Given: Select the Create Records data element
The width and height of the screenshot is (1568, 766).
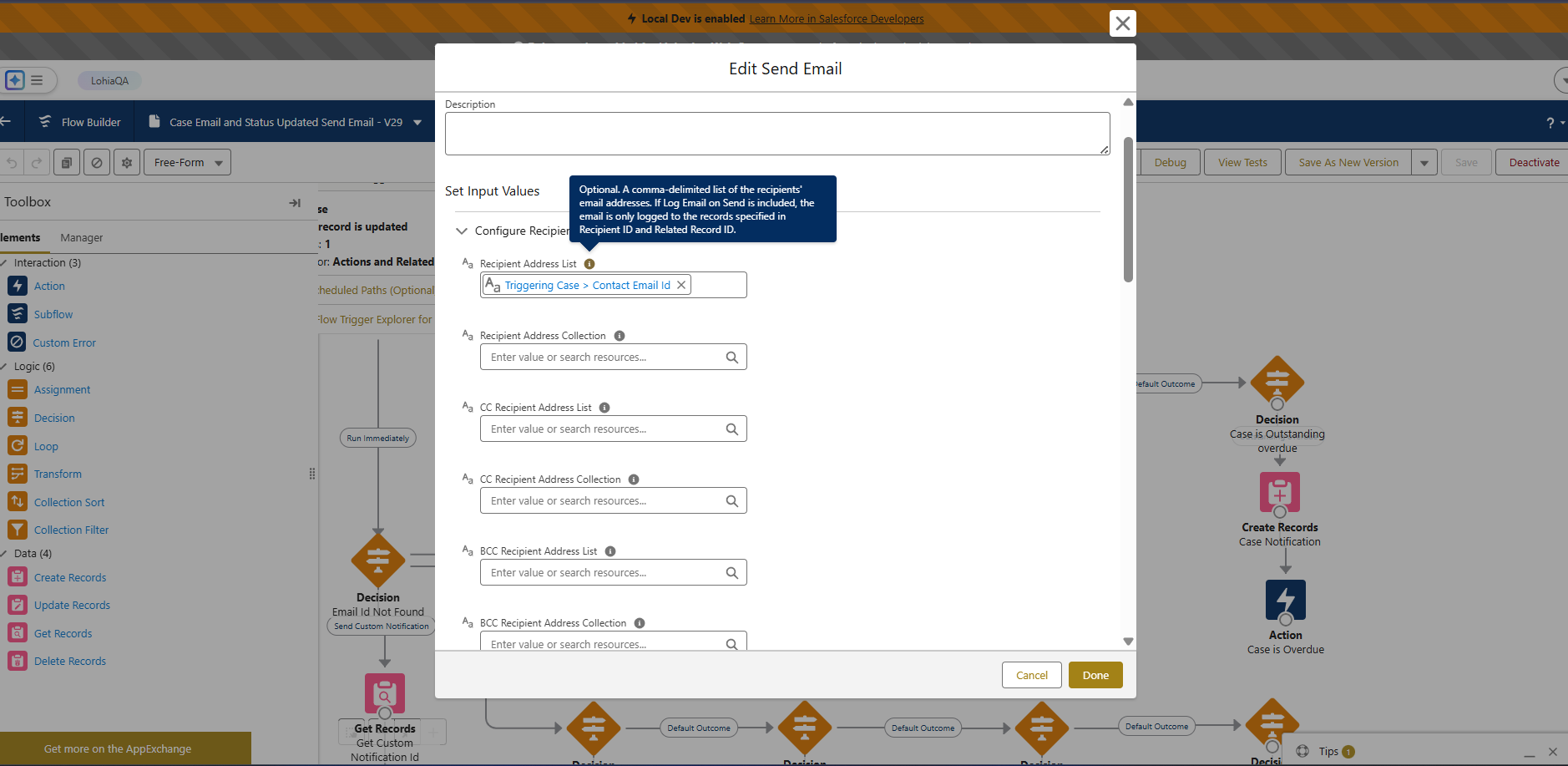Looking at the screenshot, I should [x=70, y=577].
